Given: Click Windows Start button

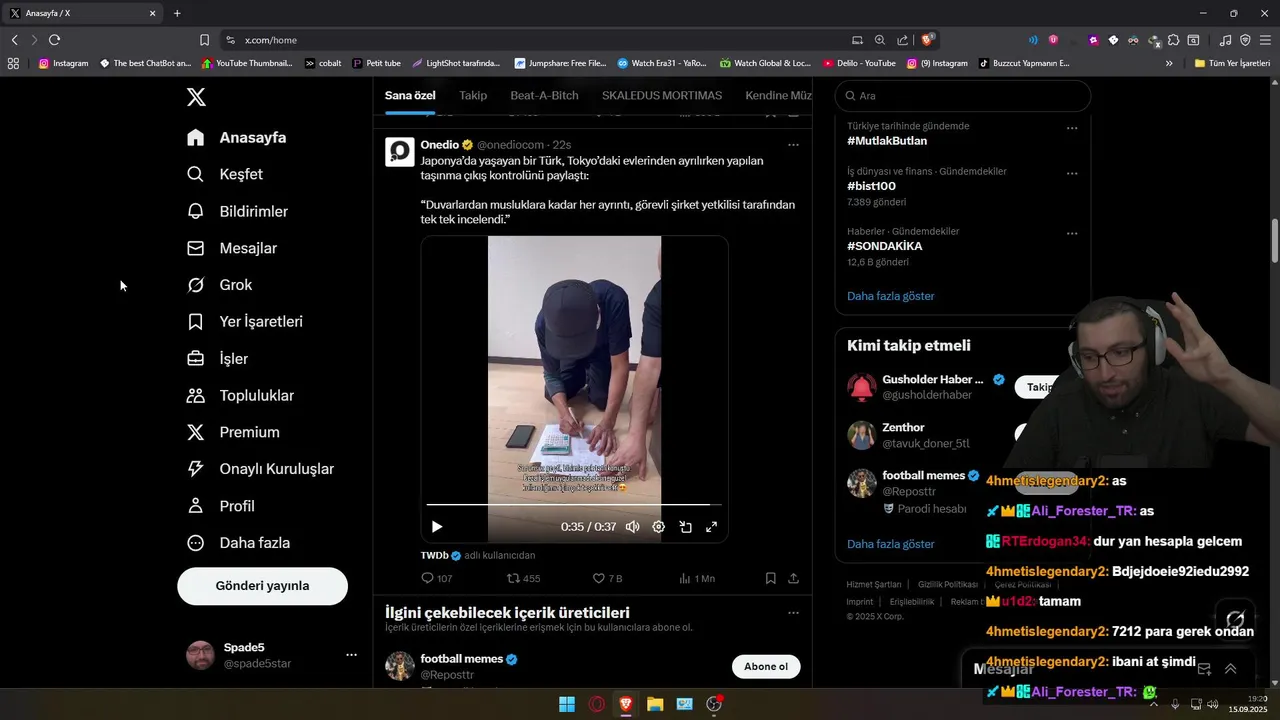Looking at the screenshot, I should 567,704.
